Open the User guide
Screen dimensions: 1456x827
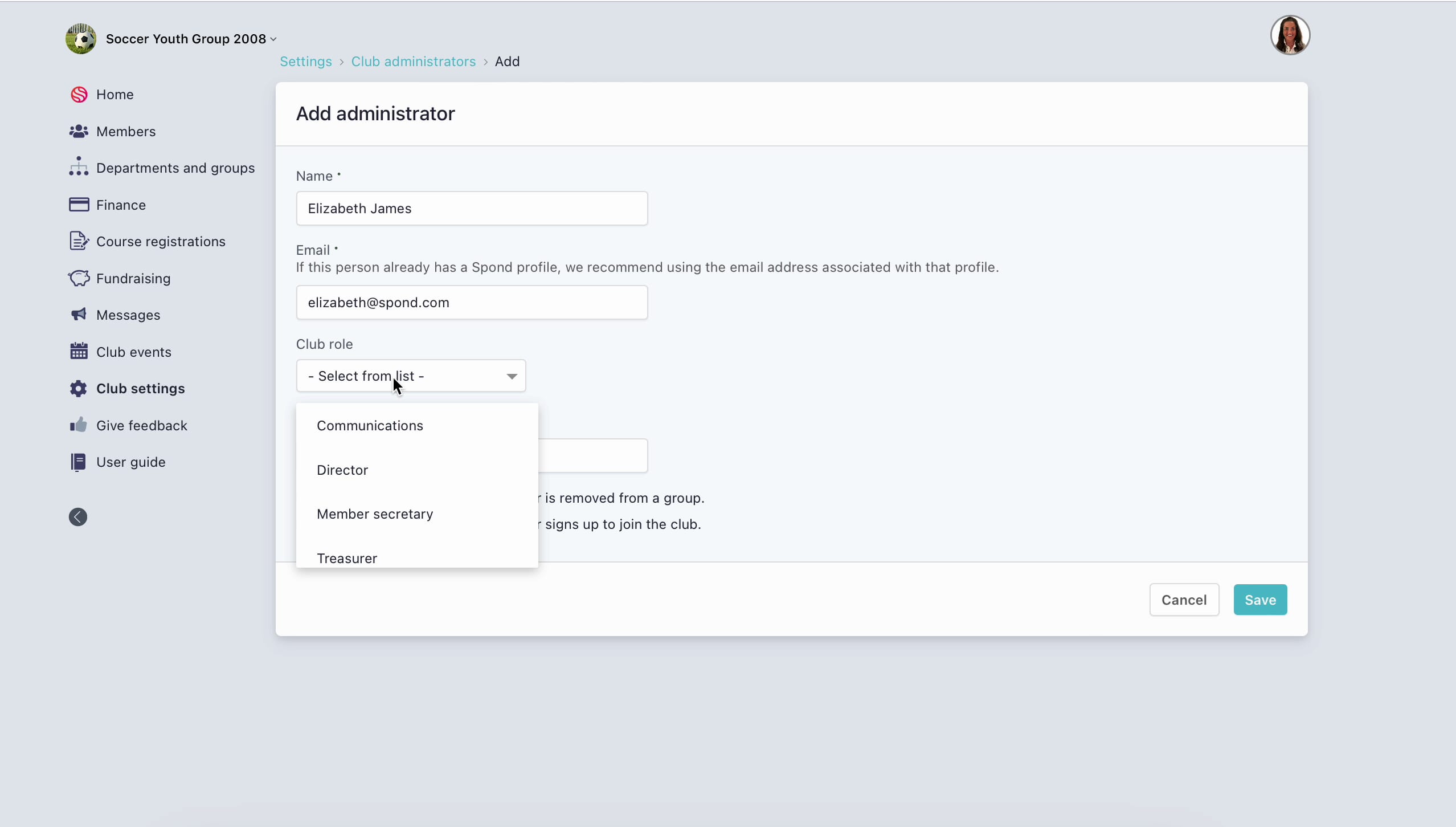pyautogui.click(x=130, y=462)
